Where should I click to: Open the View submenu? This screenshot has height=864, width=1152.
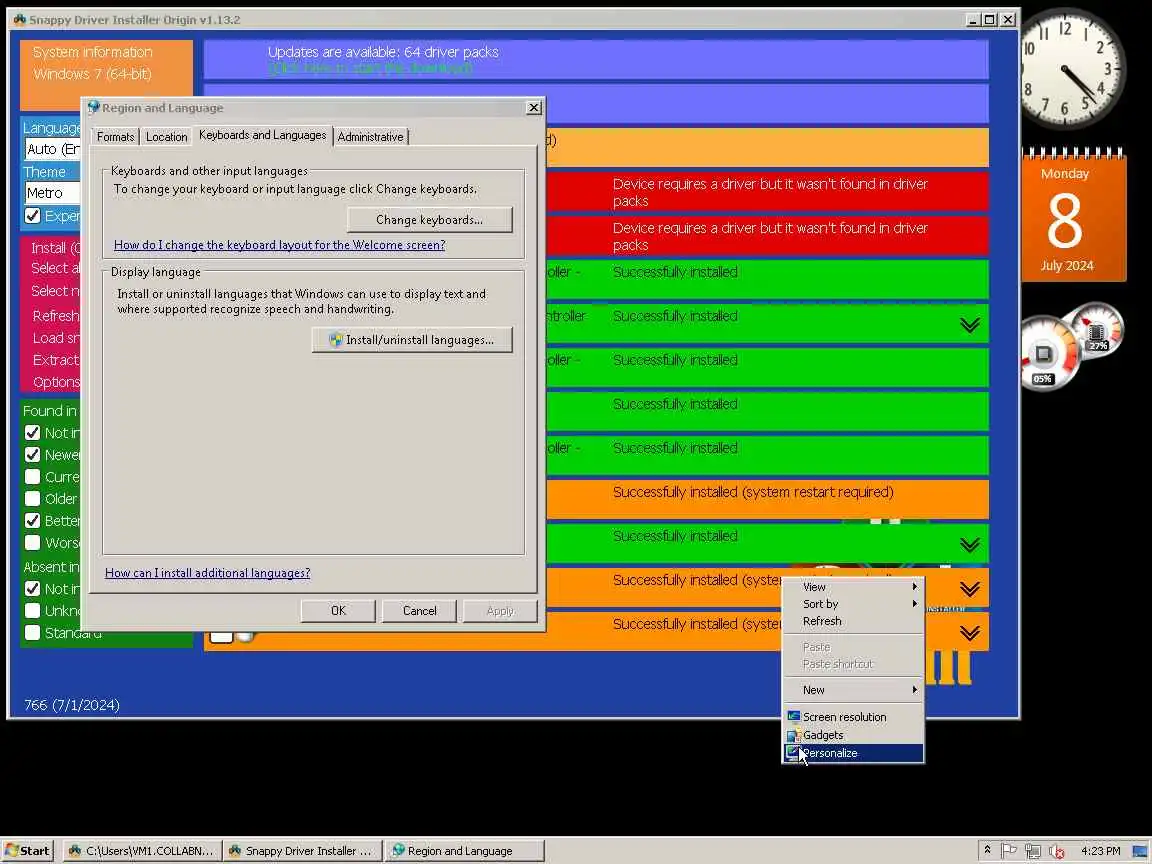[x=852, y=586]
